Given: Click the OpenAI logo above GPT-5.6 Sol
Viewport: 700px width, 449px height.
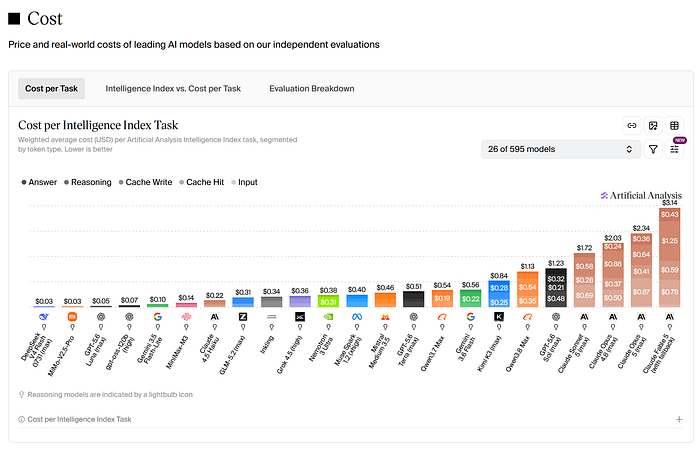Looking at the screenshot, I should [556, 317].
